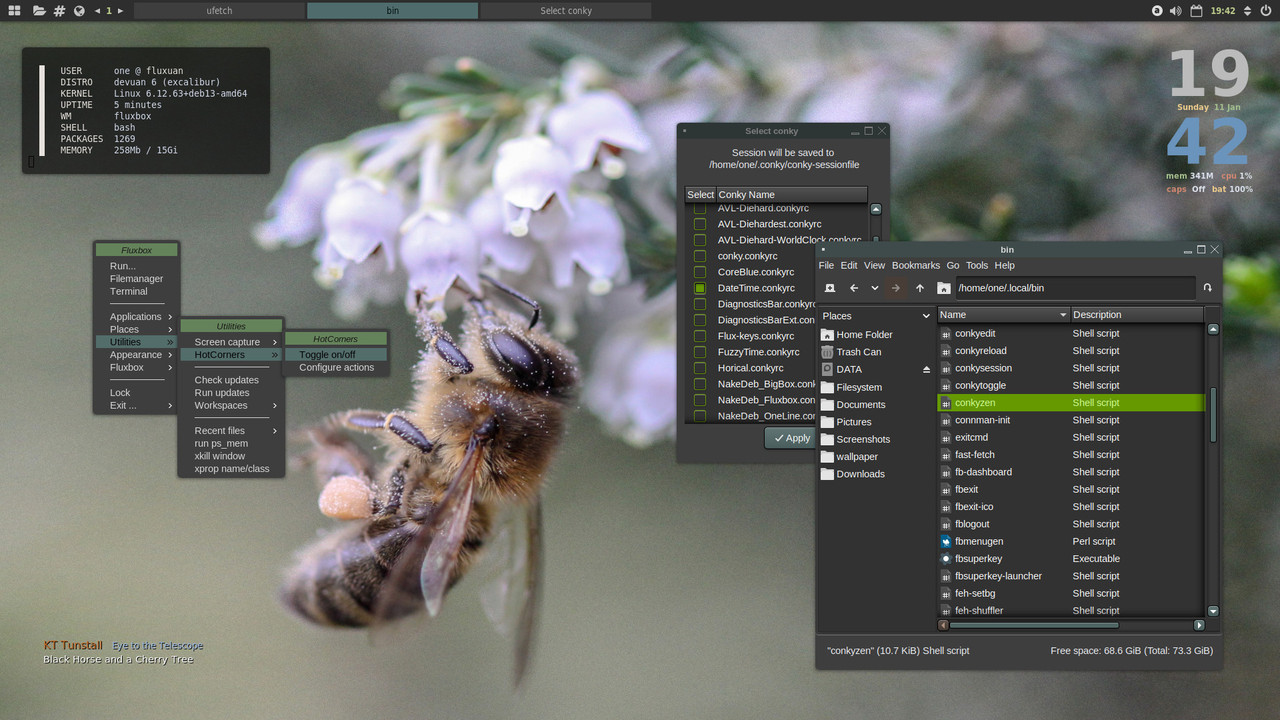Click the /home/one/.local/bin location field
The width and height of the screenshot is (1280, 720).
coord(1075,288)
